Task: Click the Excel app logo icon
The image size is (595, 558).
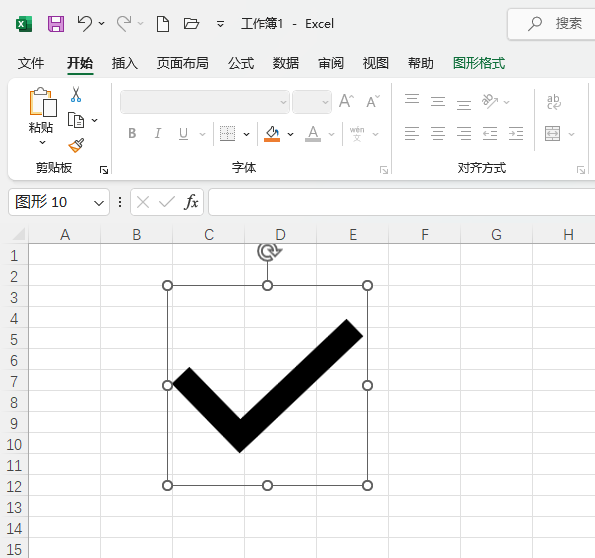Action: (x=24, y=24)
